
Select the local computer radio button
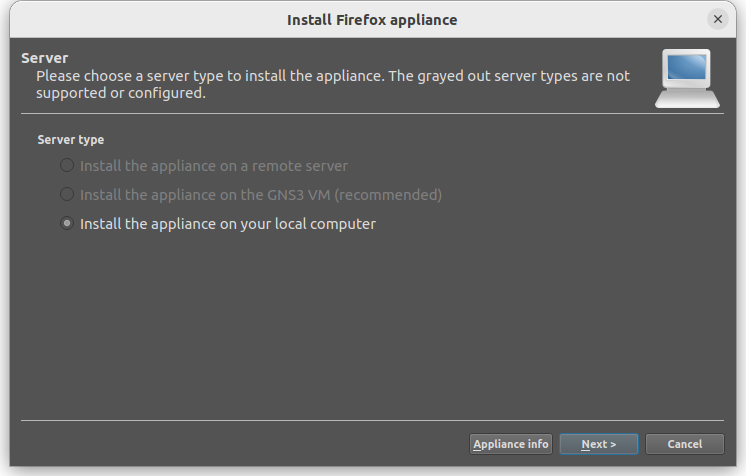click(67, 223)
